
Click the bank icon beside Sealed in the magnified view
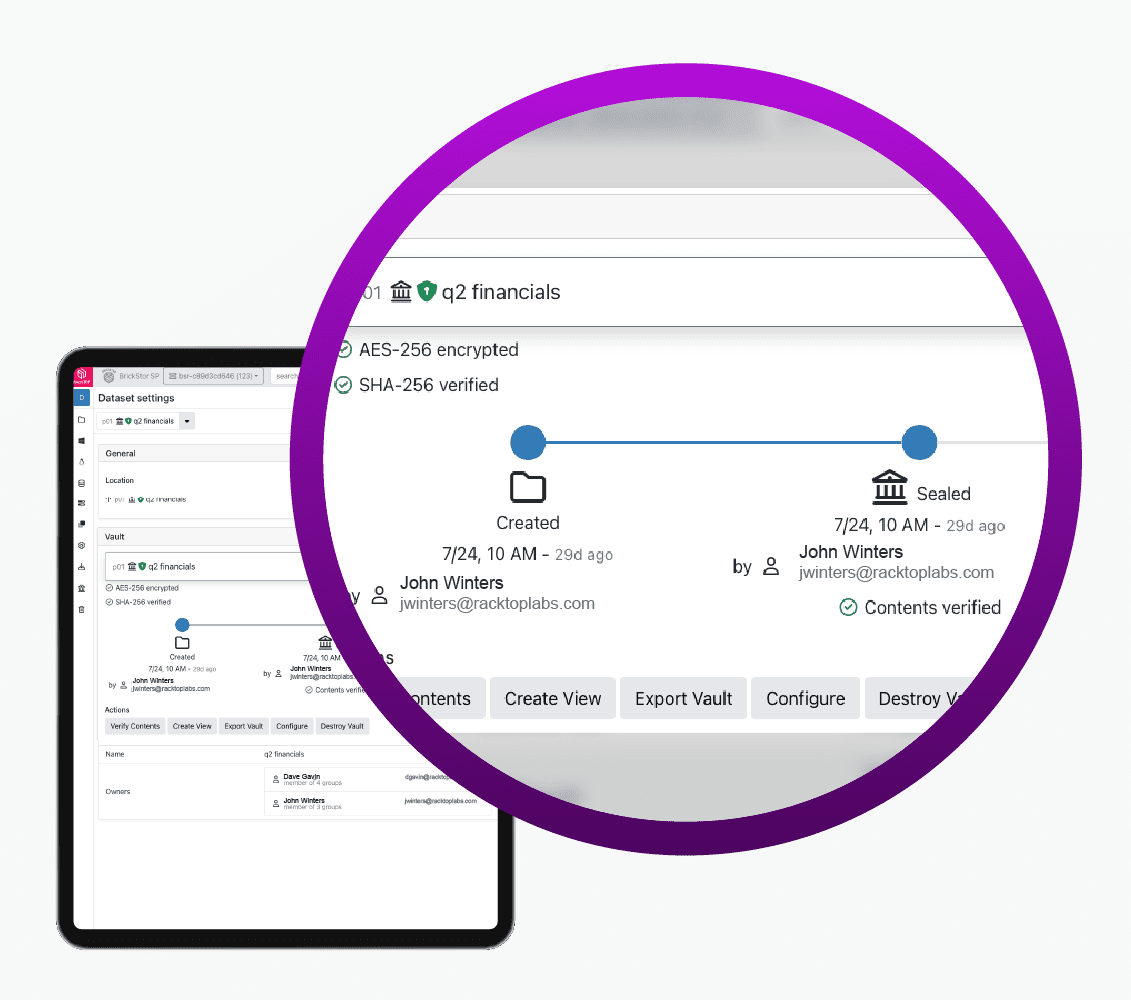pyautogui.click(x=889, y=487)
